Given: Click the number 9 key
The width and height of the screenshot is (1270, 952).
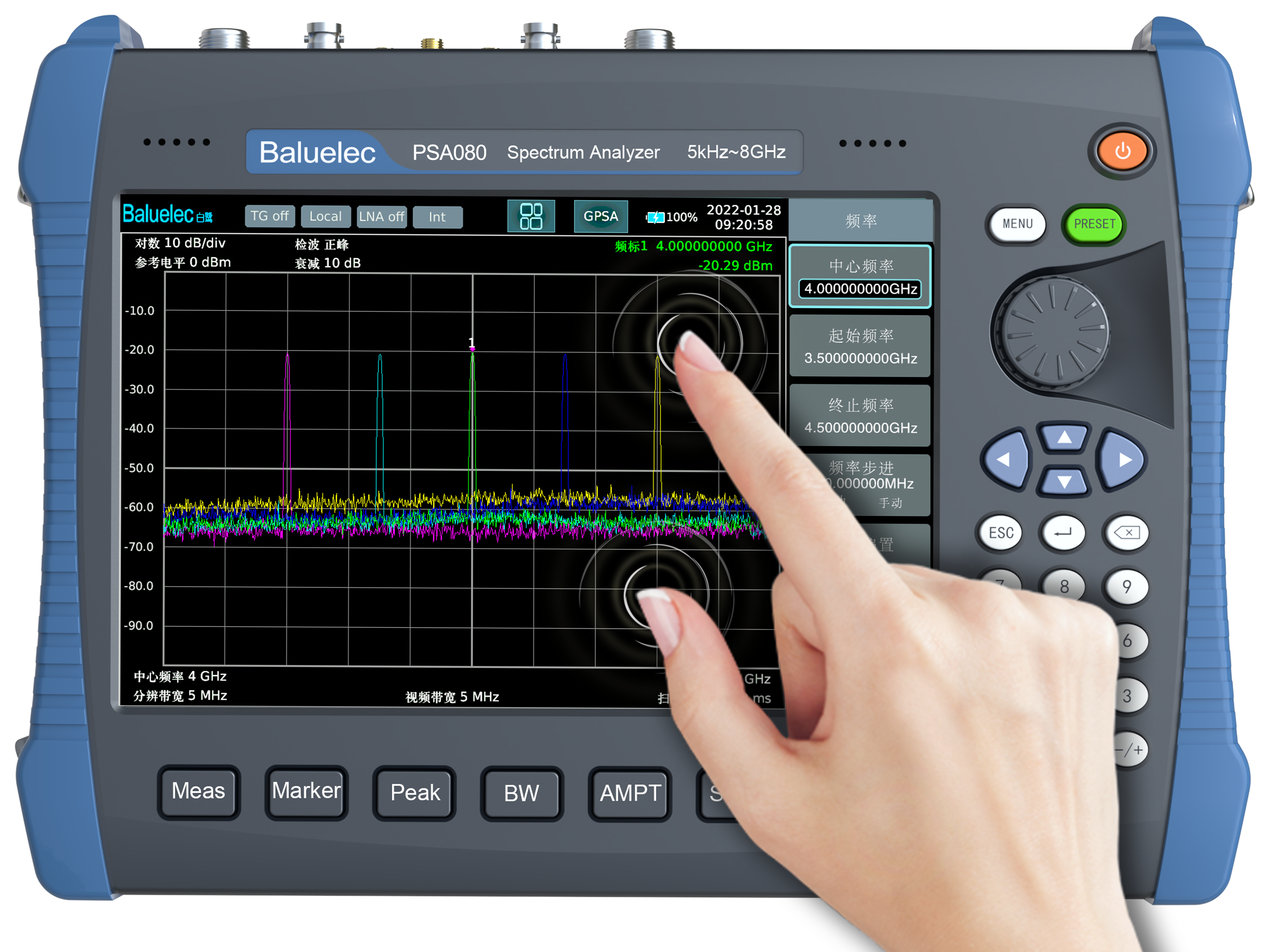Looking at the screenshot, I should [x=1126, y=587].
